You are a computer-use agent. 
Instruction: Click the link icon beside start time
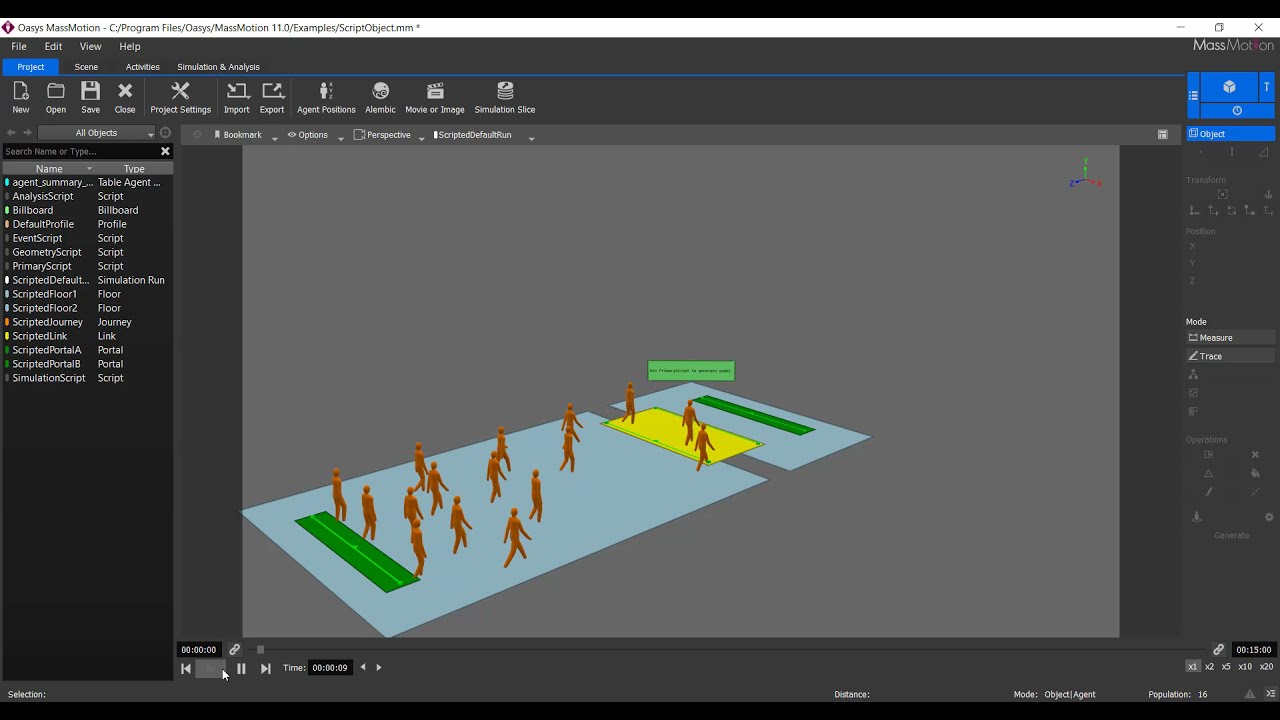234,650
